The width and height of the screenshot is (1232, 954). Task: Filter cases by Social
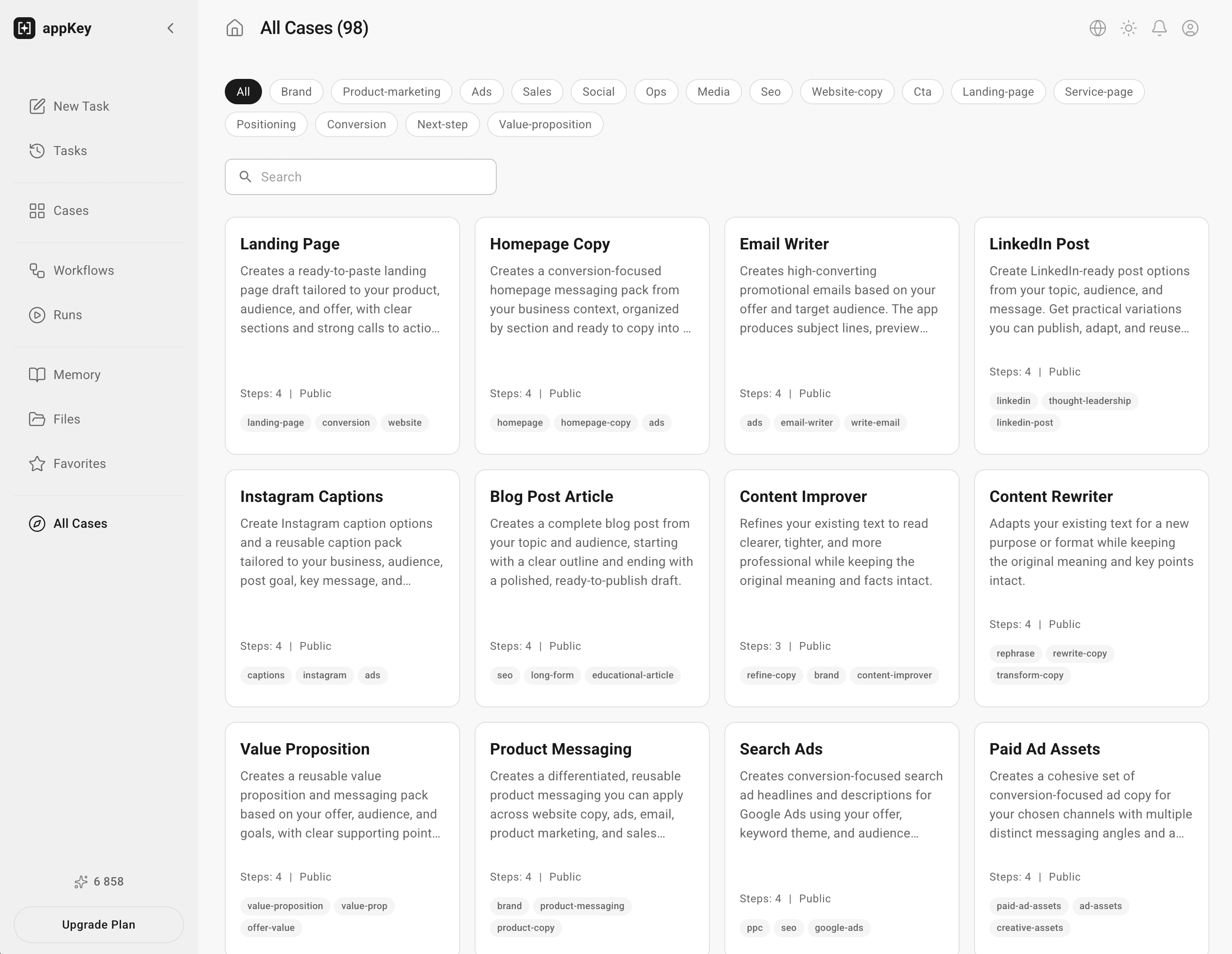(x=598, y=92)
